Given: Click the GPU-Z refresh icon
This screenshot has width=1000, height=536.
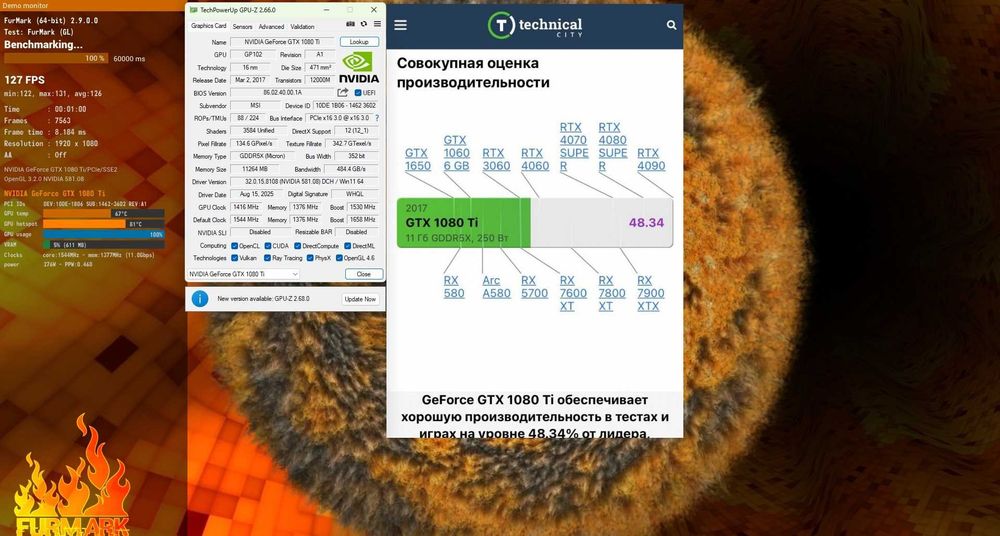Looking at the screenshot, I should coord(364,24).
